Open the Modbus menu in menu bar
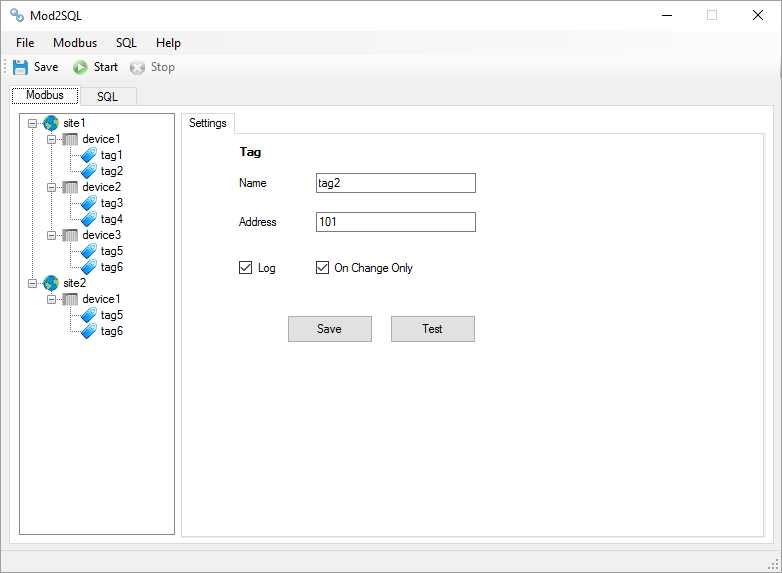Image resolution: width=782 pixels, height=573 pixels. click(75, 43)
